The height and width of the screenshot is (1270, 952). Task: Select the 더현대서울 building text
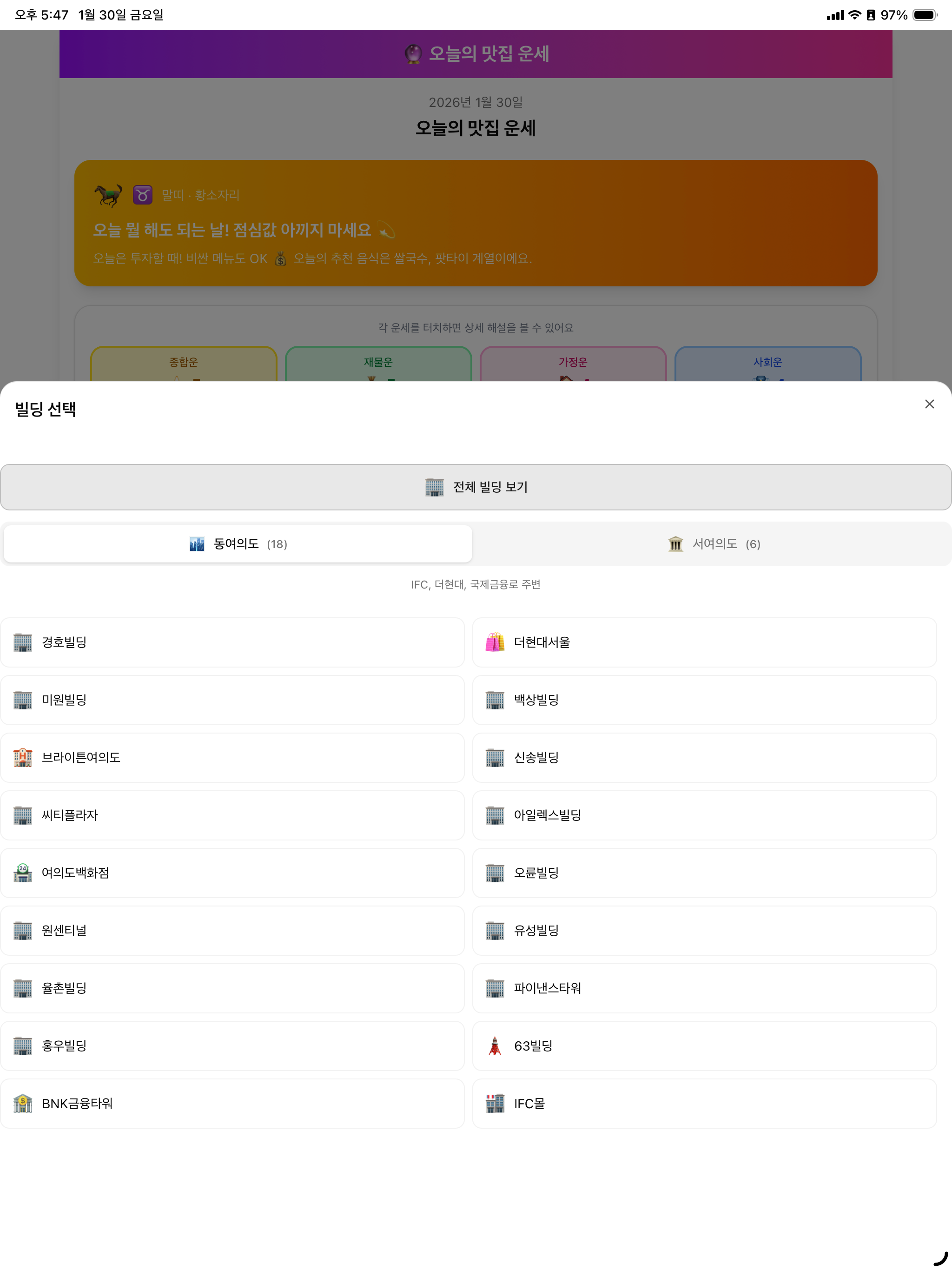click(542, 642)
